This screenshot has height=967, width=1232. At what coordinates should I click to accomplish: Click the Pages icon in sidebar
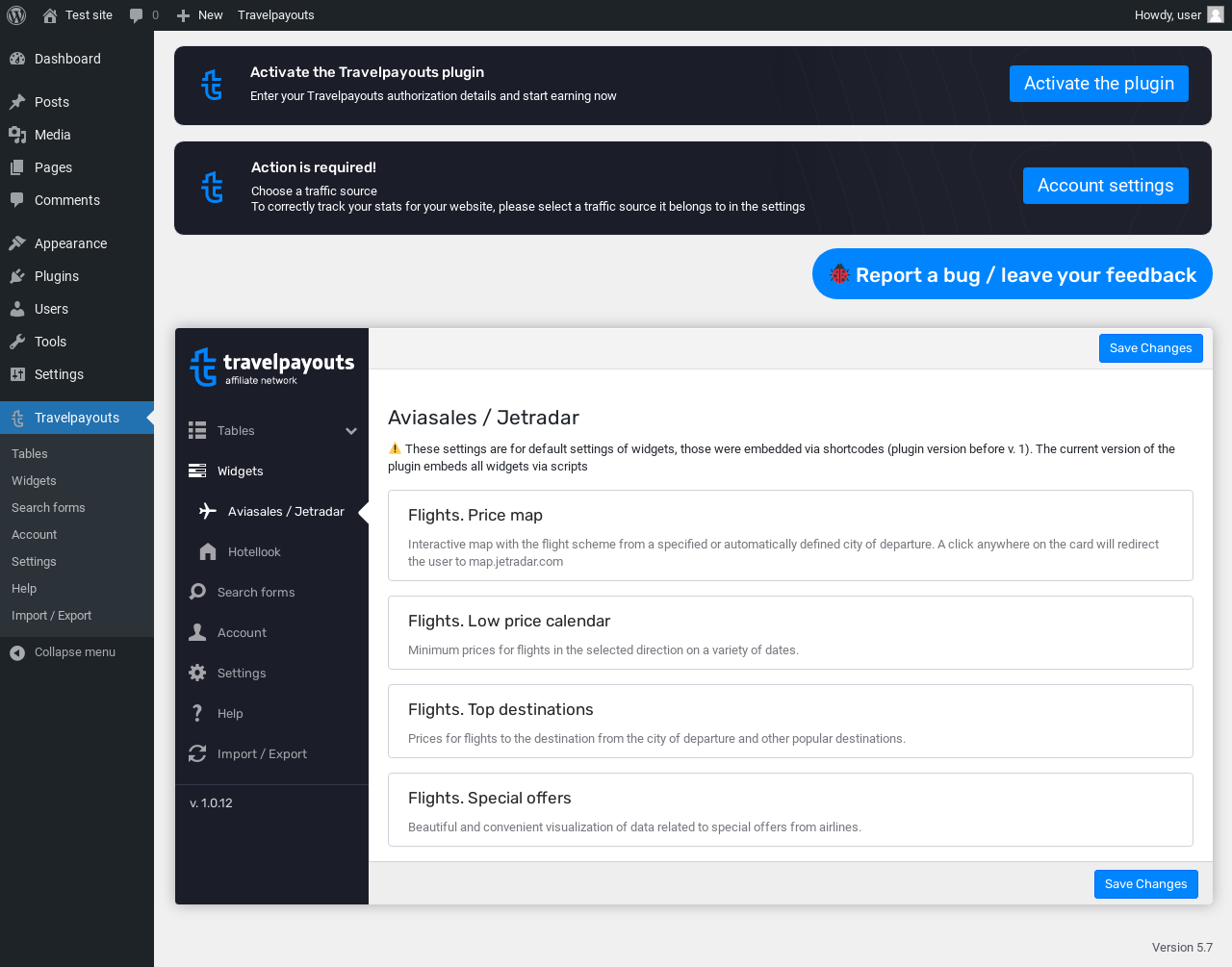pyautogui.click(x=17, y=167)
